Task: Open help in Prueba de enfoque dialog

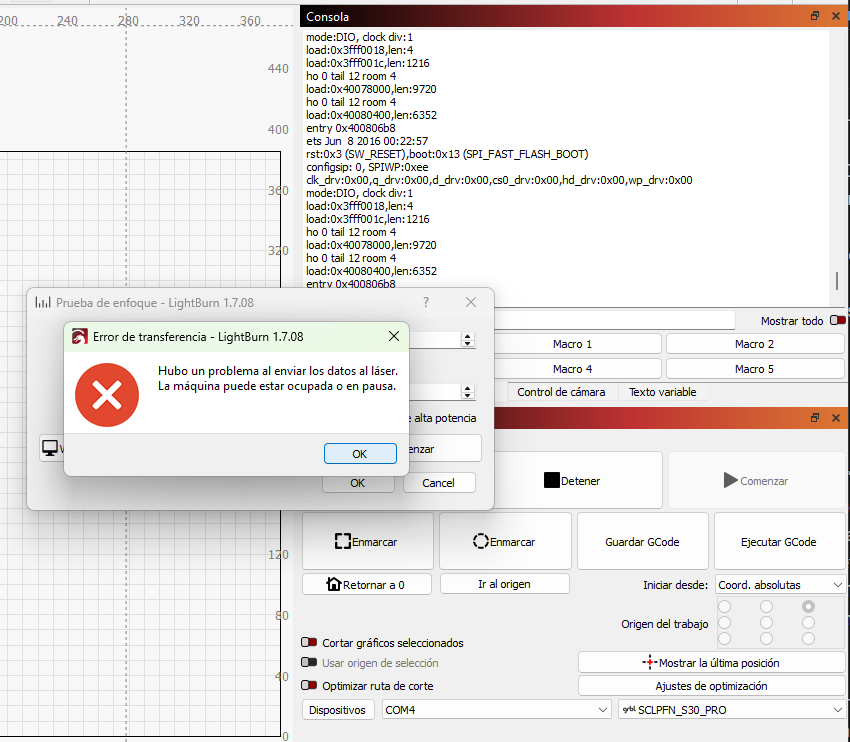Action: tap(426, 302)
